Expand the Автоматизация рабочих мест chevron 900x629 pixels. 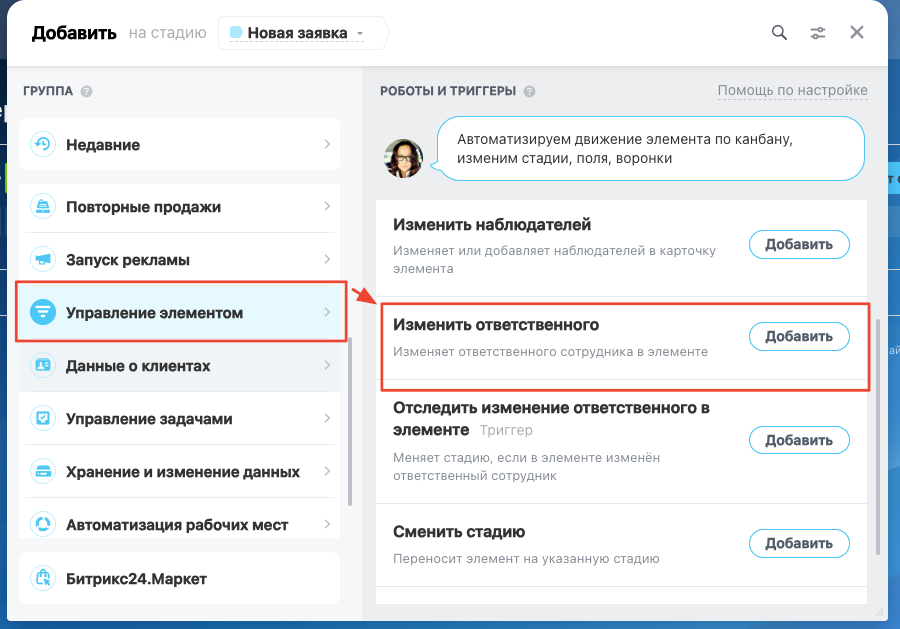pyautogui.click(x=327, y=524)
